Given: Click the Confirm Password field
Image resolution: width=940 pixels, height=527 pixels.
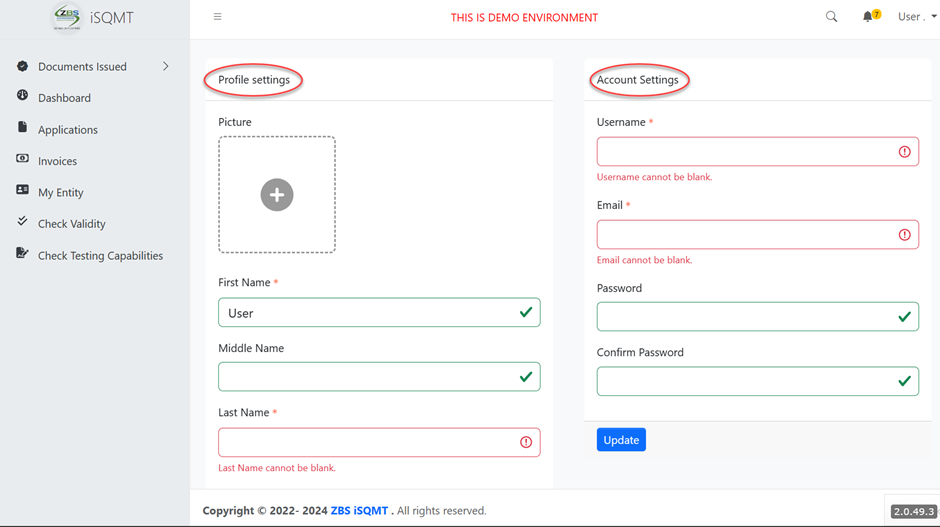Looking at the screenshot, I should point(745,381).
